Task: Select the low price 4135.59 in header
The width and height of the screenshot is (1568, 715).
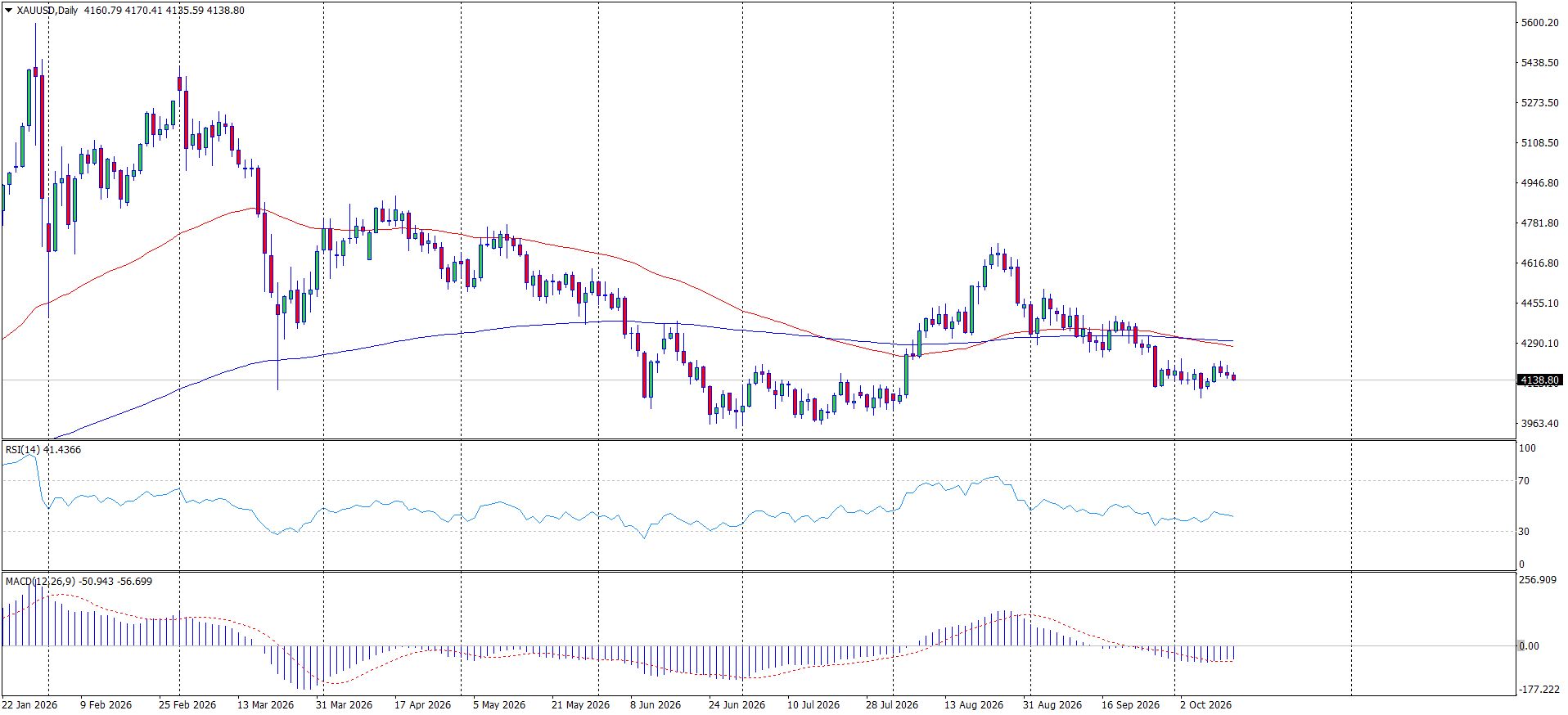Action: pos(184,11)
